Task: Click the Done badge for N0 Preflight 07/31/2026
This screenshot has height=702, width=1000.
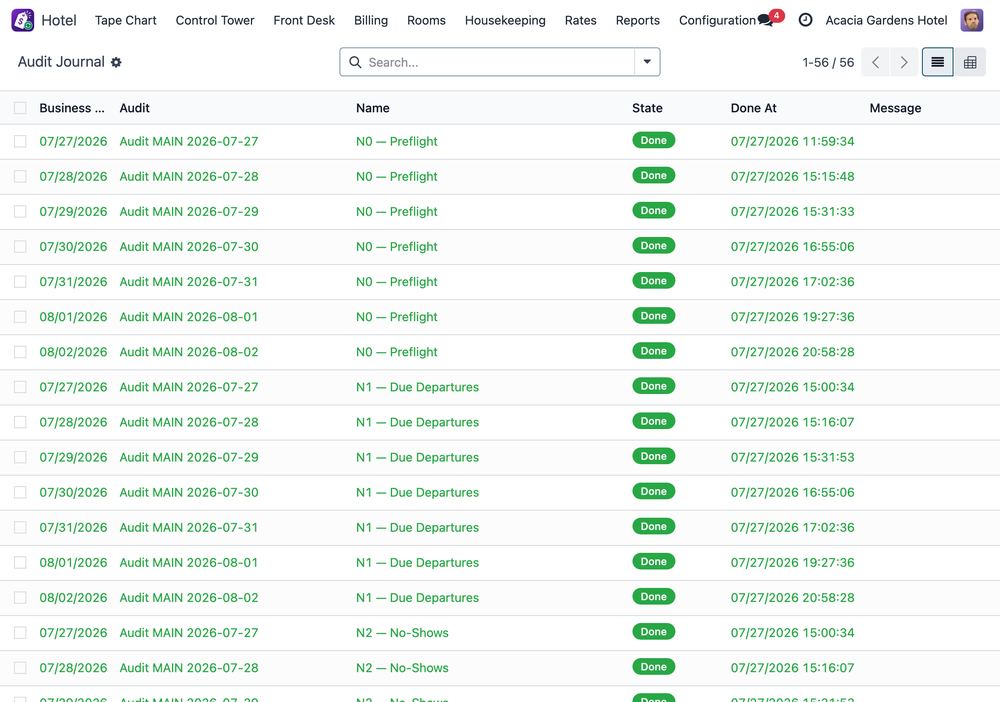Action: [654, 281]
